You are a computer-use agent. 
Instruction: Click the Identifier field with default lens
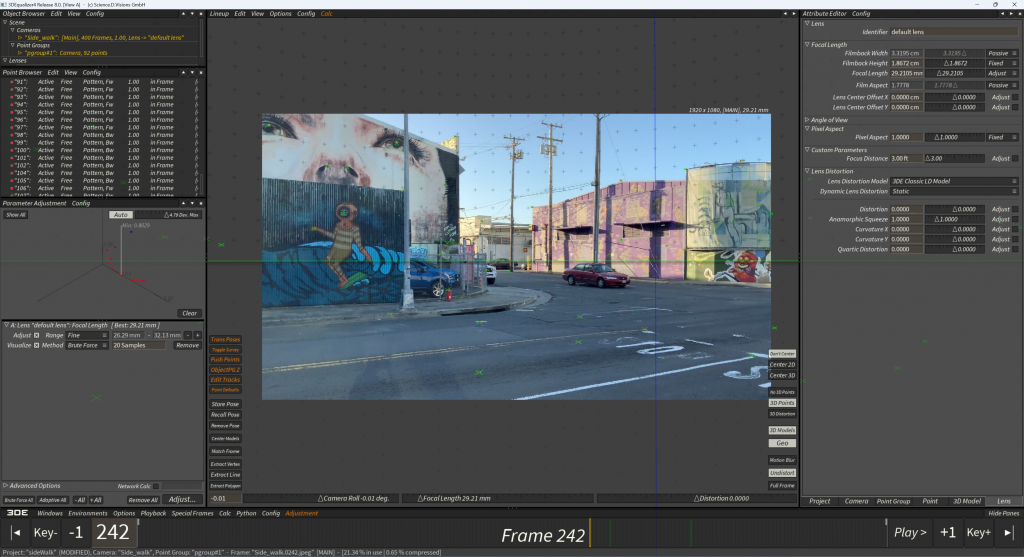point(954,32)
